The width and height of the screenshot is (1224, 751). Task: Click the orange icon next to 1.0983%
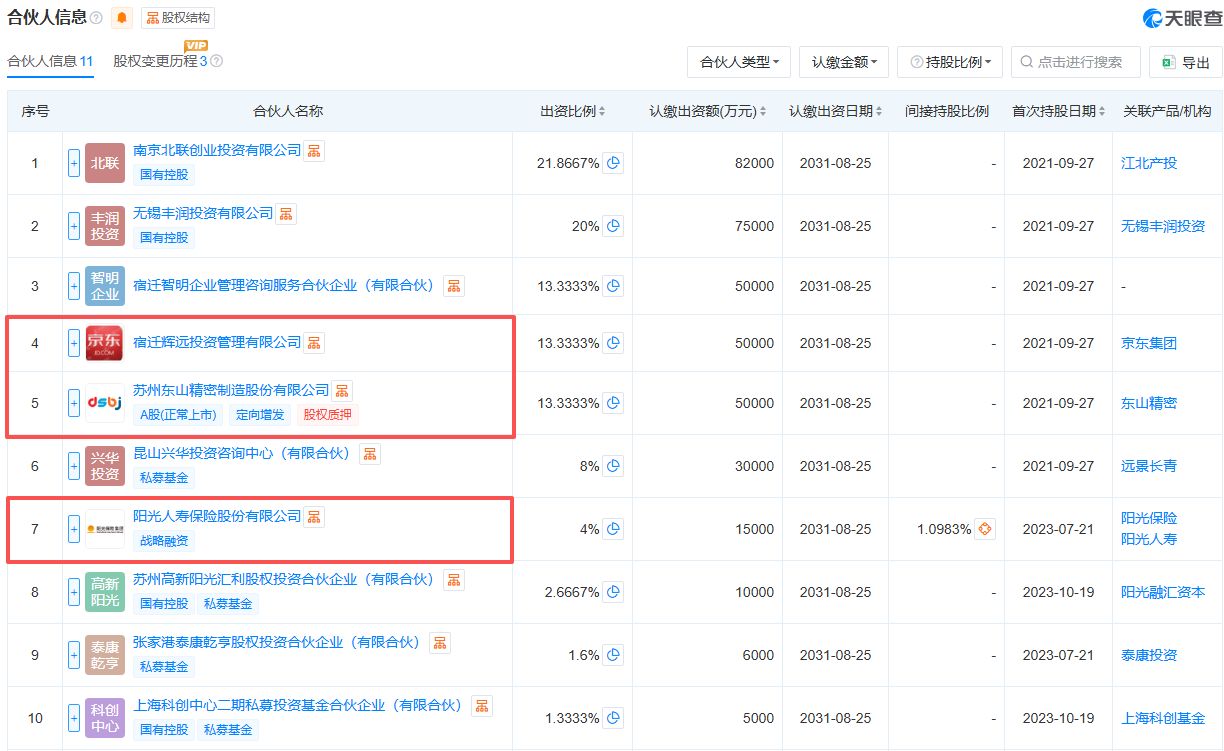(986, 529)
